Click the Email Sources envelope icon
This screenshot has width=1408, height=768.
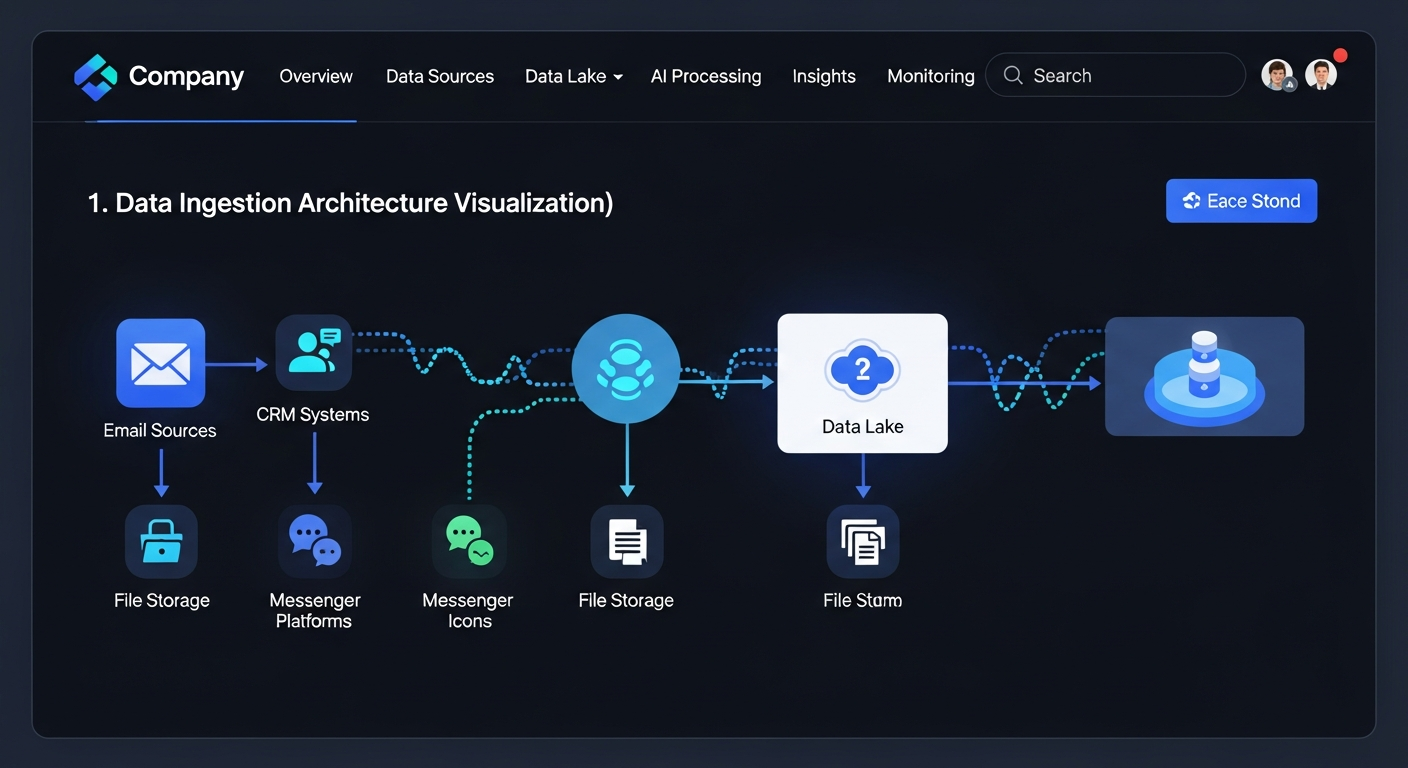pos(160,363)
